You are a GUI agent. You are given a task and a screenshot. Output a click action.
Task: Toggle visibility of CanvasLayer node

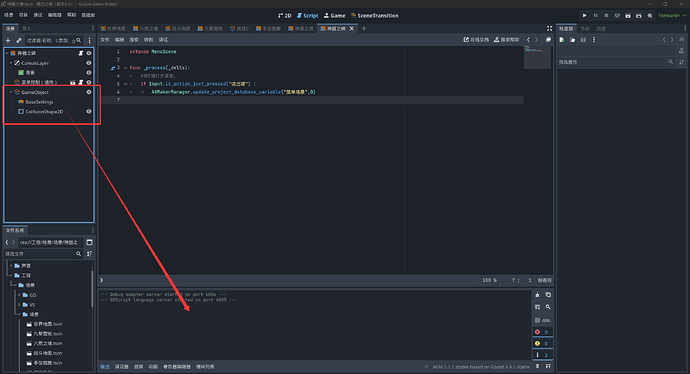point(88,63)
